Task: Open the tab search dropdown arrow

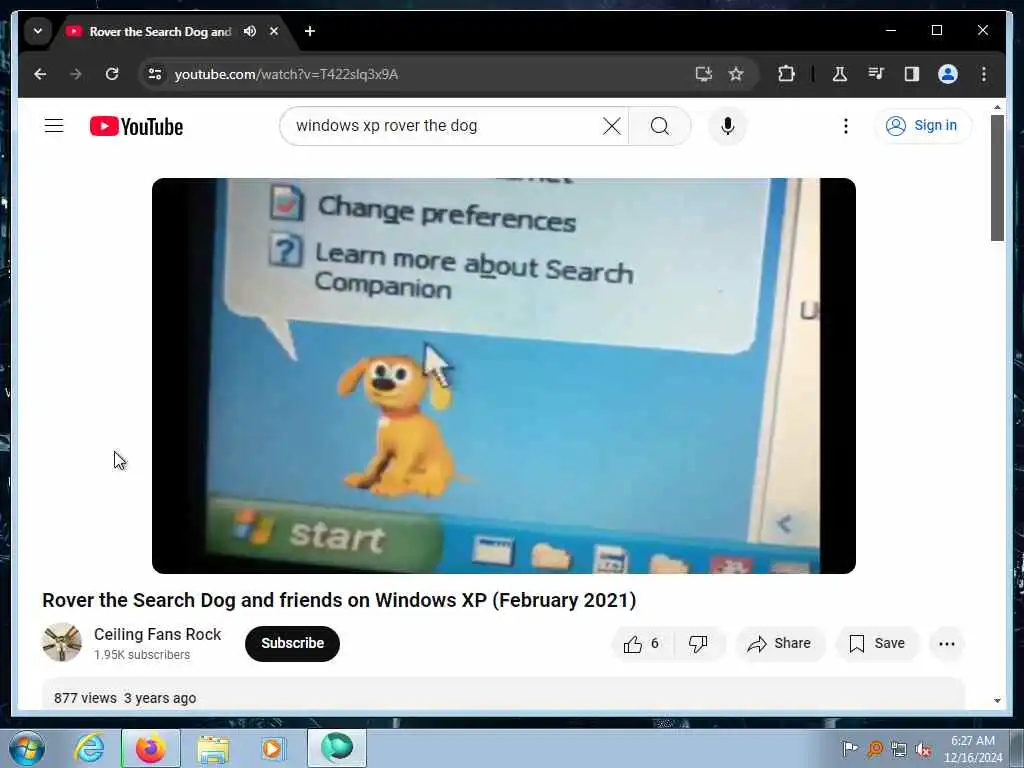Action: (38, 31)
